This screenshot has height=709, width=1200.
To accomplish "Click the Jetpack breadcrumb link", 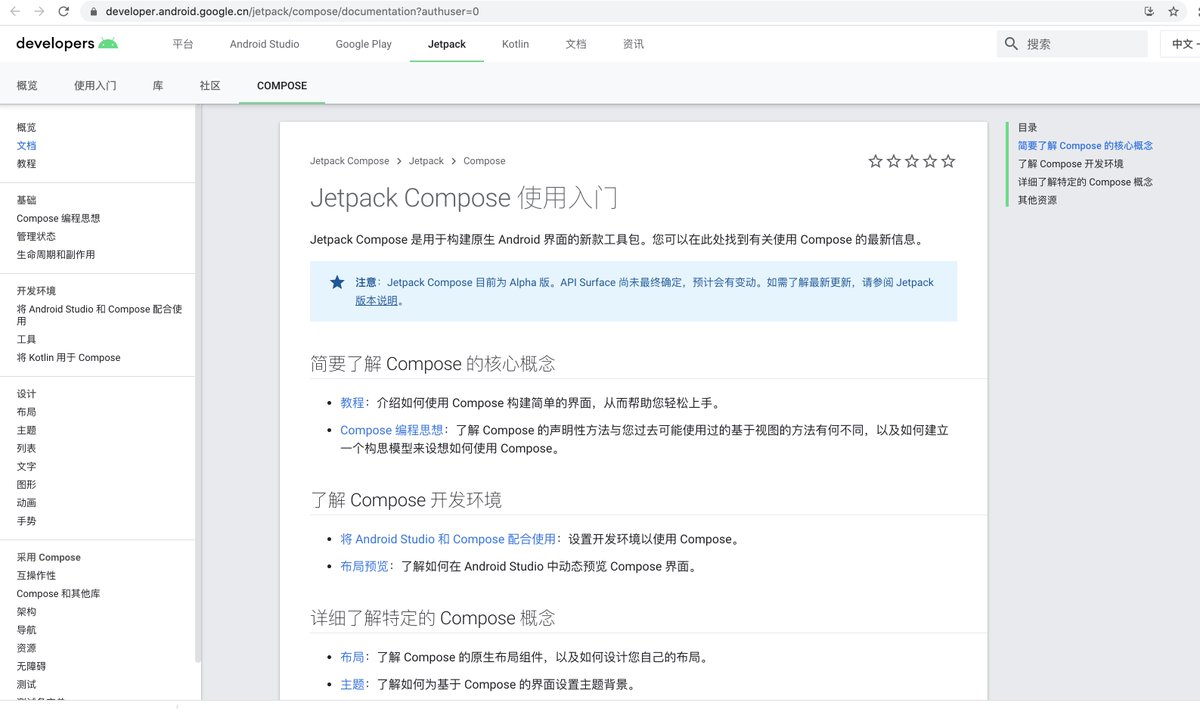I will point(426,161).
